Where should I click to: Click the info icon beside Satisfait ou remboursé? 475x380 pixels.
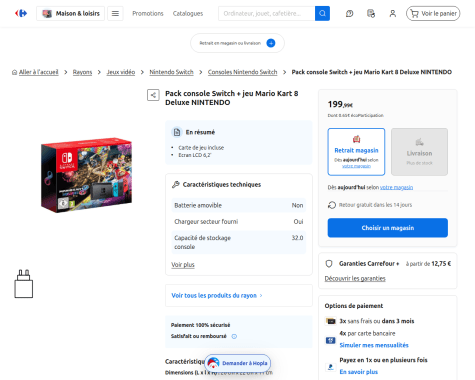pyautogui.click(x=234, y=336)
